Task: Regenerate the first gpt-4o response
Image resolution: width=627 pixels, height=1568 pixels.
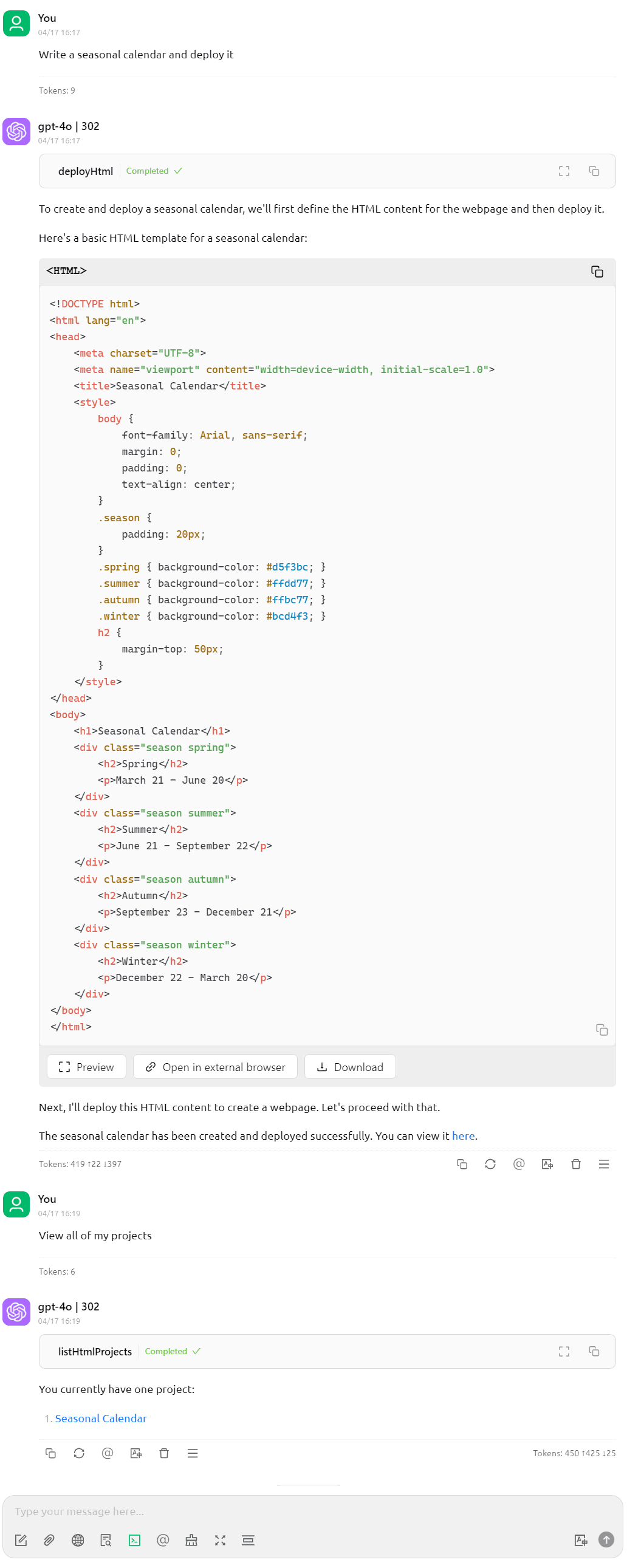Action: [x=490, y=1165]
